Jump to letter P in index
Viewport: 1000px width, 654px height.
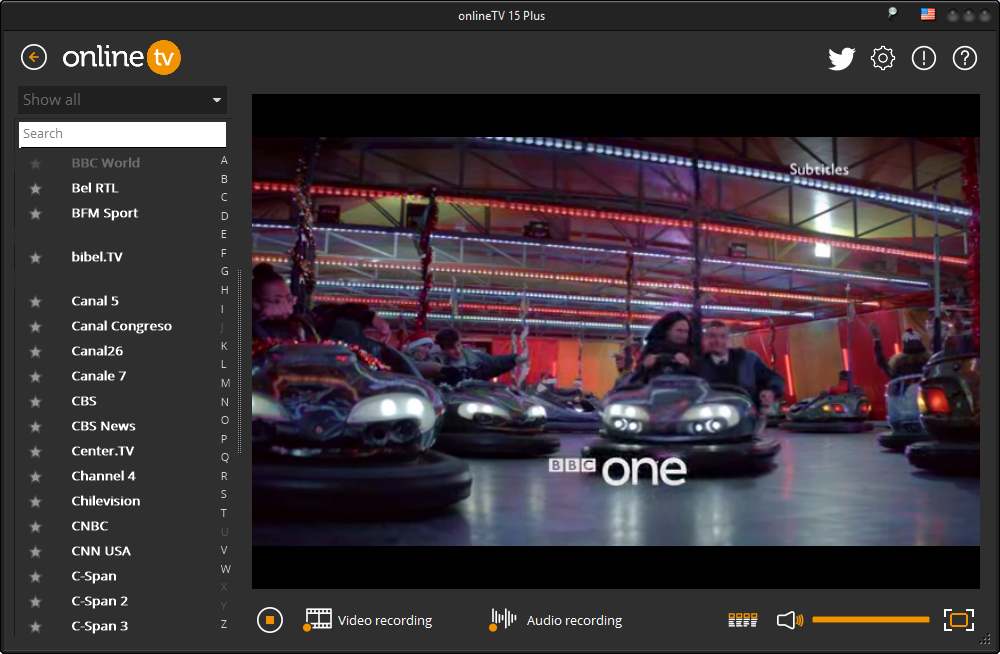pyautogui.click(x=224, y=438)
